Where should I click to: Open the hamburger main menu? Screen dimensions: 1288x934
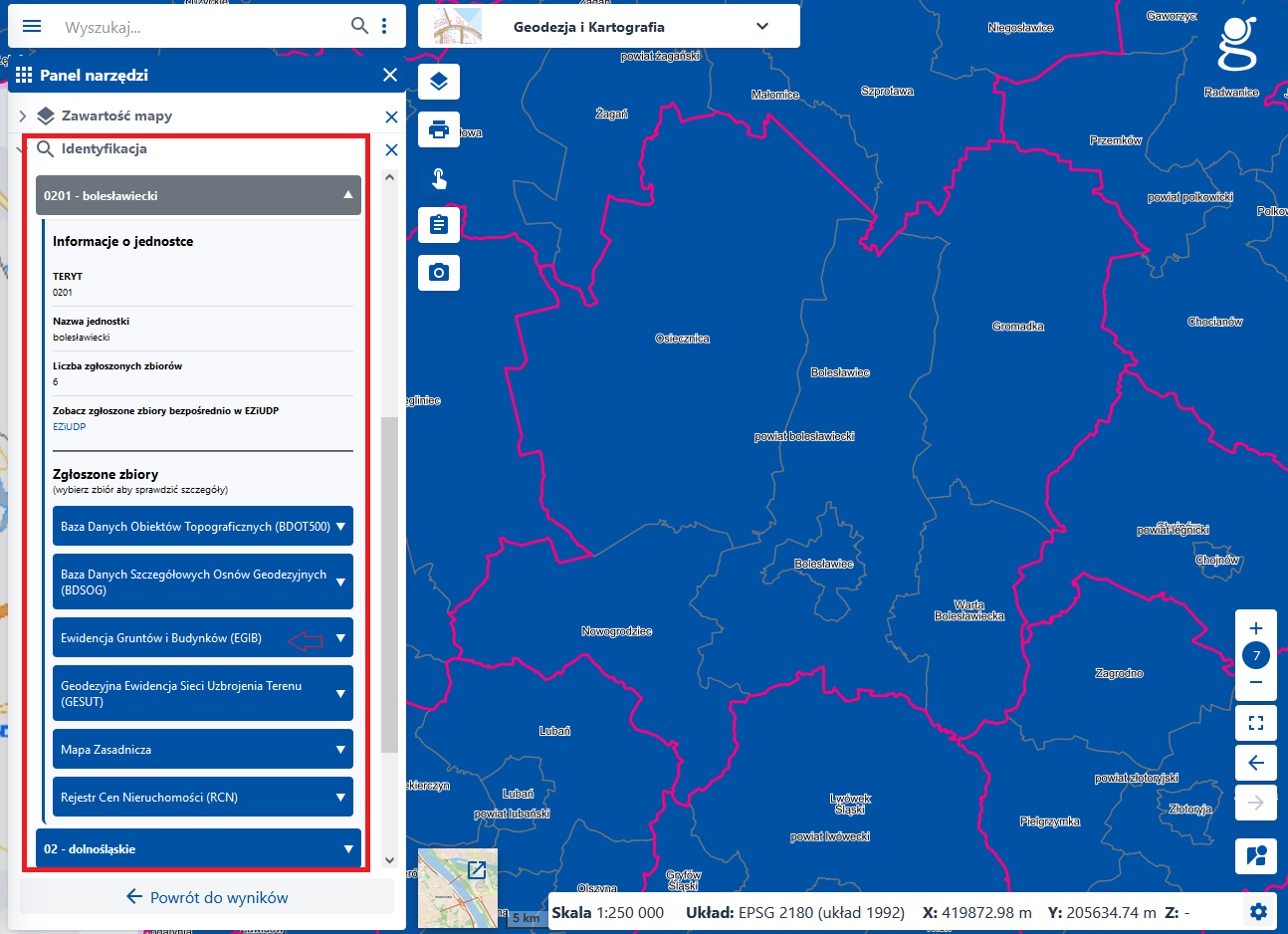click(32, 26)
